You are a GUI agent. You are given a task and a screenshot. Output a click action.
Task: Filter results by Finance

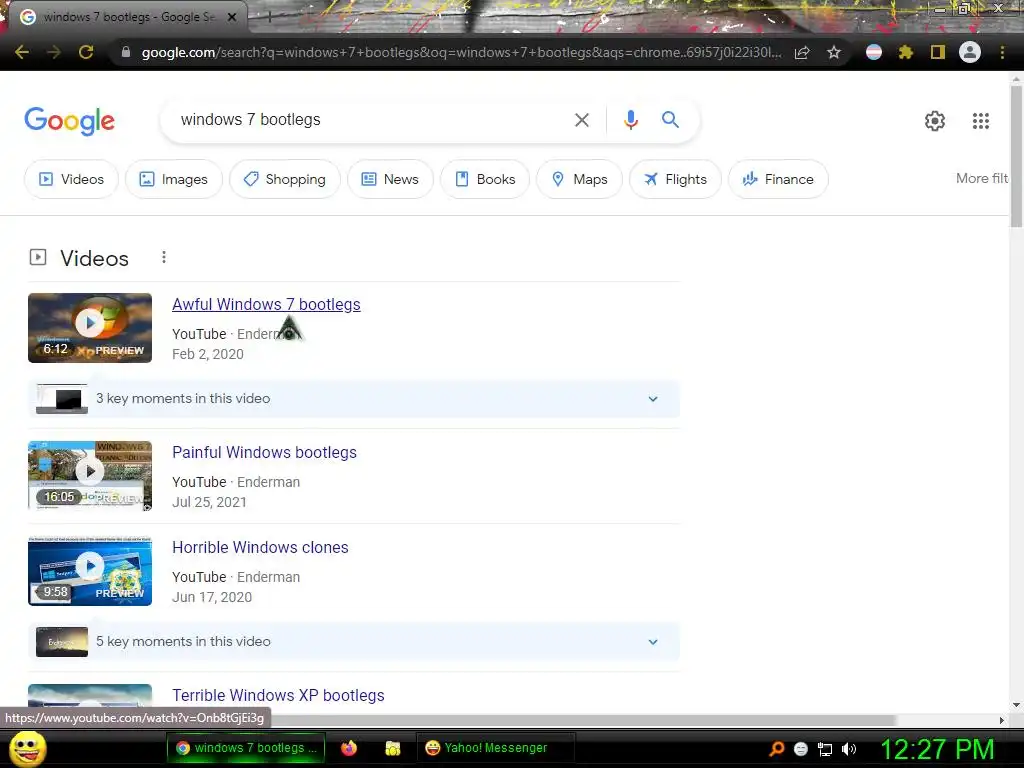coord(778,179)
